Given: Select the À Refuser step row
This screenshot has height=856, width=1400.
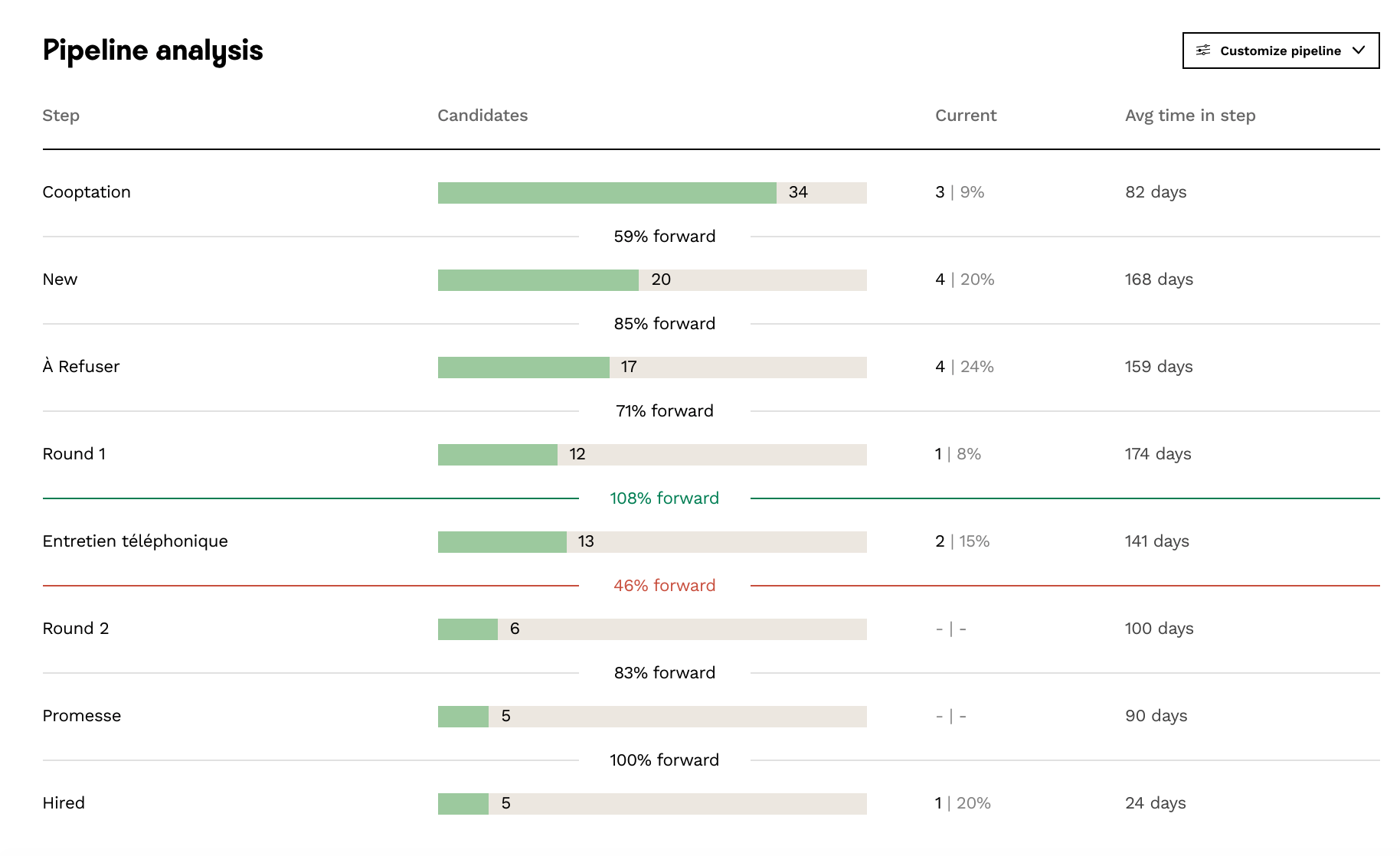Looking at the screenshot, I should point(81,367).
